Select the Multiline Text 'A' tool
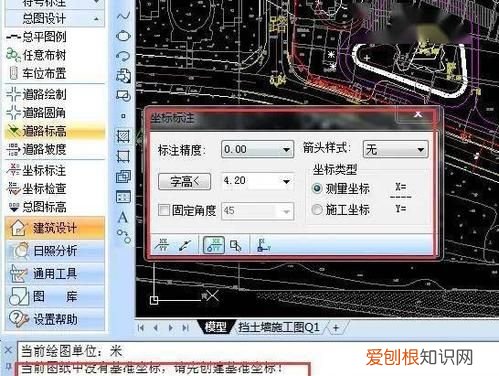The image size is (499, 376). [x=123, y=217]
